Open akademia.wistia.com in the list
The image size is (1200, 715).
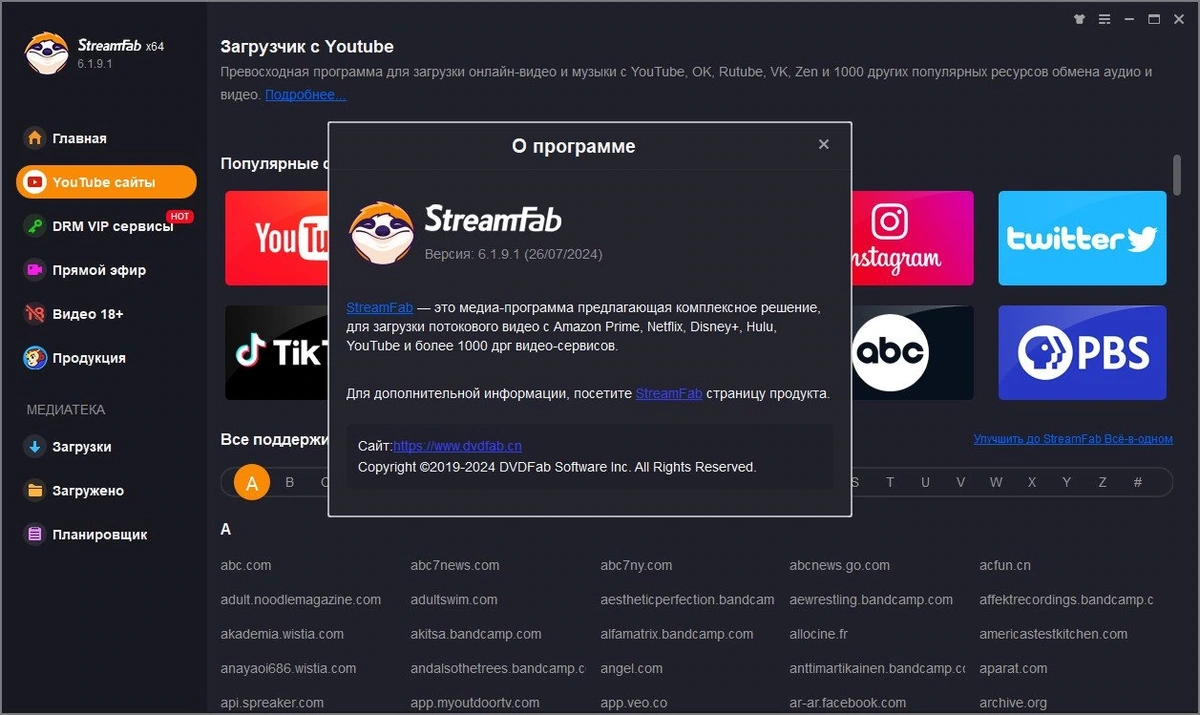tap(282, 634)
